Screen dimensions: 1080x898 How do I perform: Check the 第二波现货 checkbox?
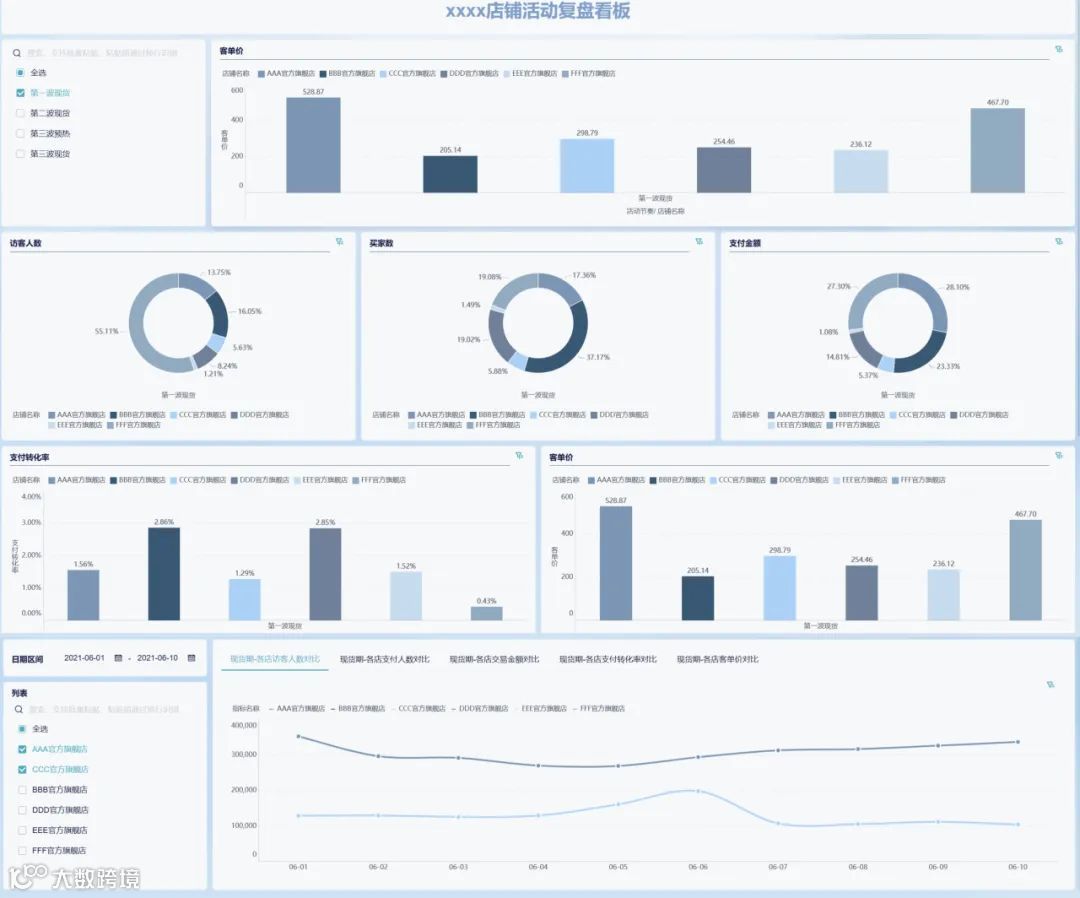tap(21, 113)
